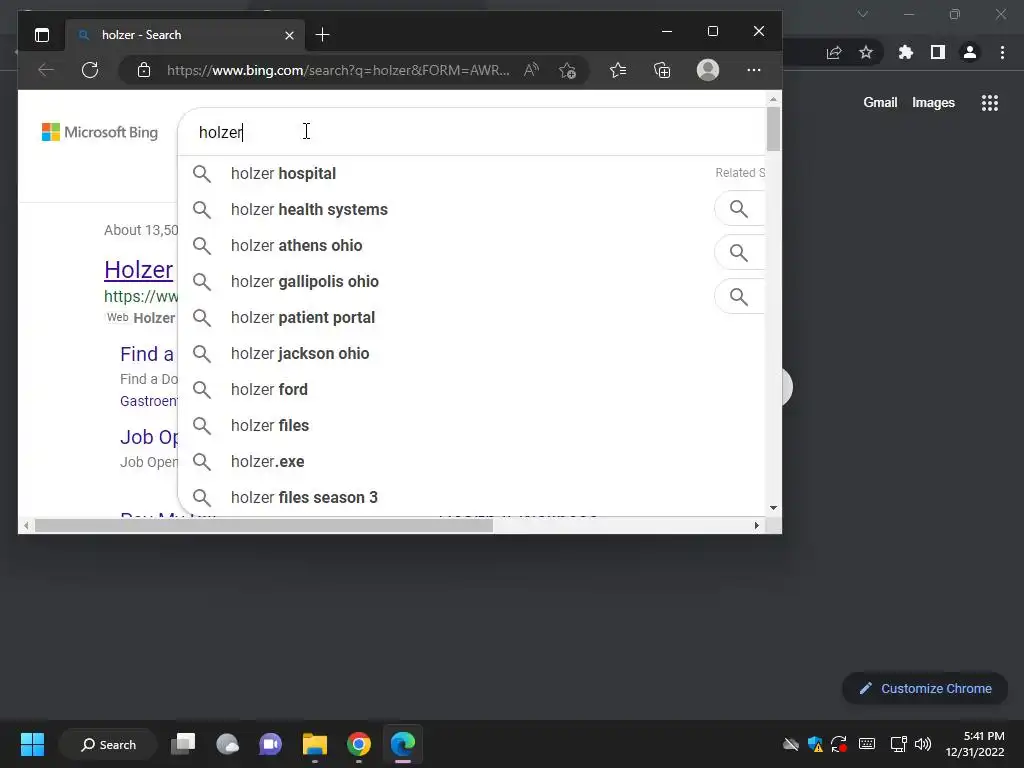Open the Chat taskbar icon

click(270, 744)
